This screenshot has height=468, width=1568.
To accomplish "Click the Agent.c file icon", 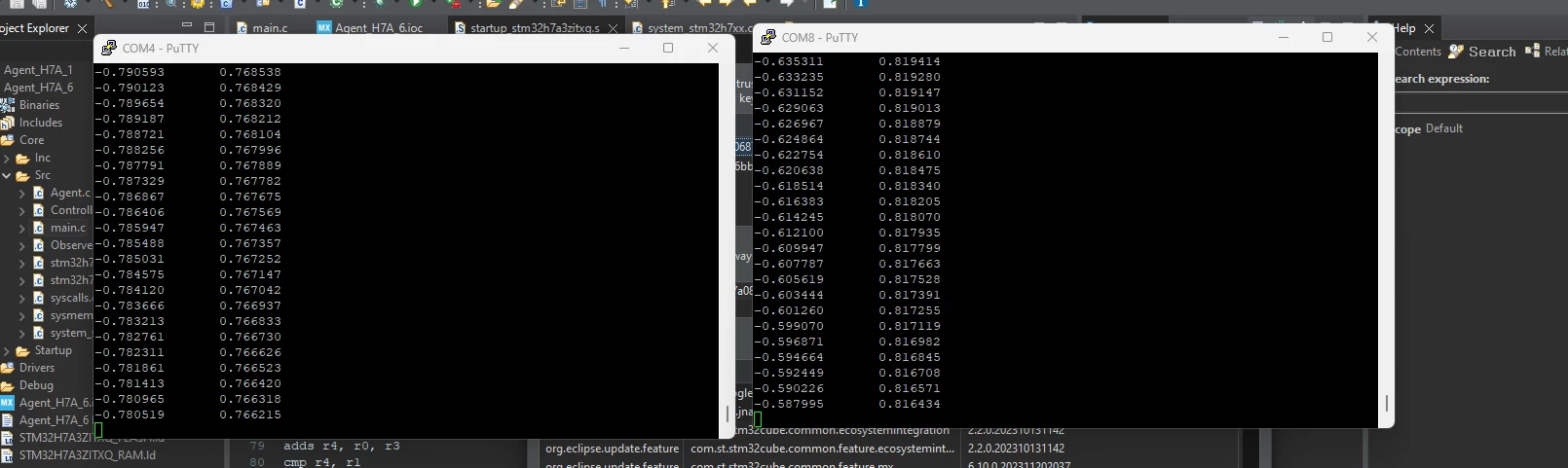I will click(x=39, y=193).
